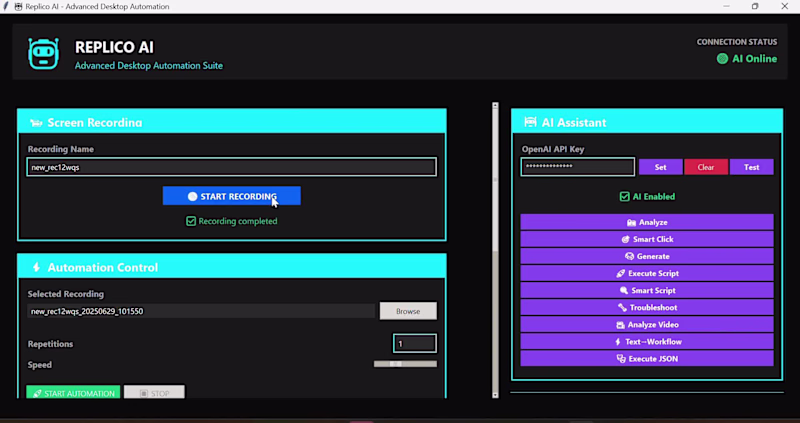Click the Connection Status label
The height and width of the screenshot is (423, 800).
(x=737, y=42)
